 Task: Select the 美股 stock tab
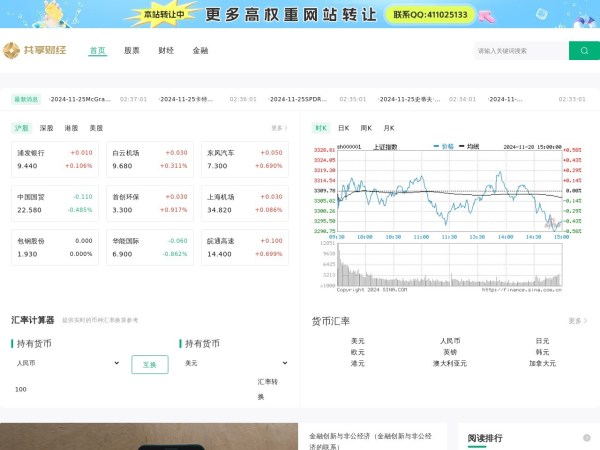[96, 128]
